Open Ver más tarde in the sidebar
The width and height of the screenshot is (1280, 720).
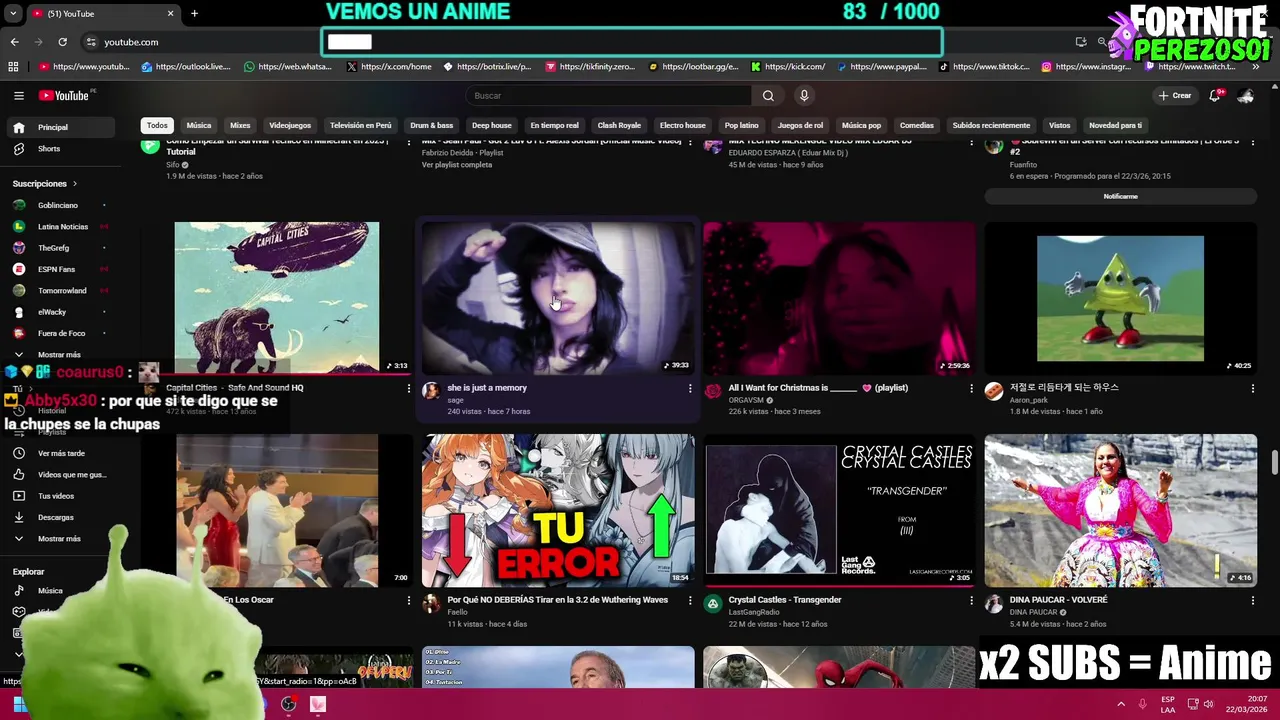(x=61, y=453)
